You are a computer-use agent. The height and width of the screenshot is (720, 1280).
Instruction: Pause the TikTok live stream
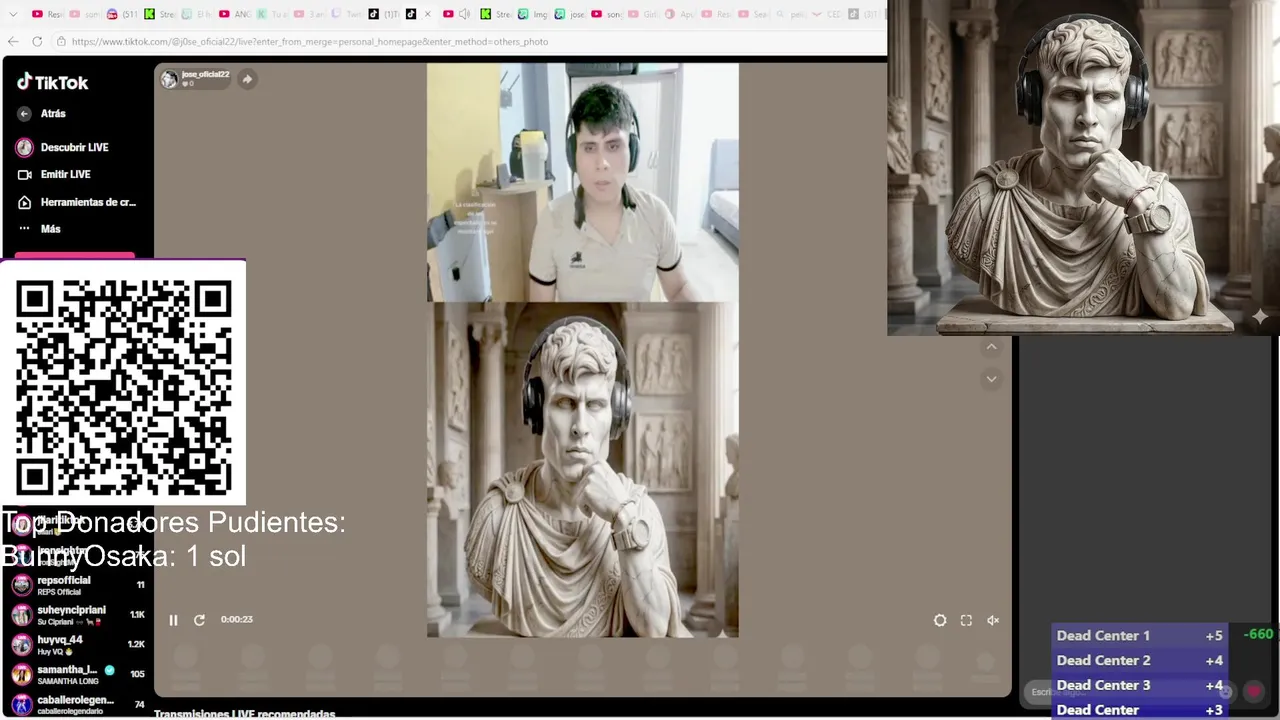173,620
